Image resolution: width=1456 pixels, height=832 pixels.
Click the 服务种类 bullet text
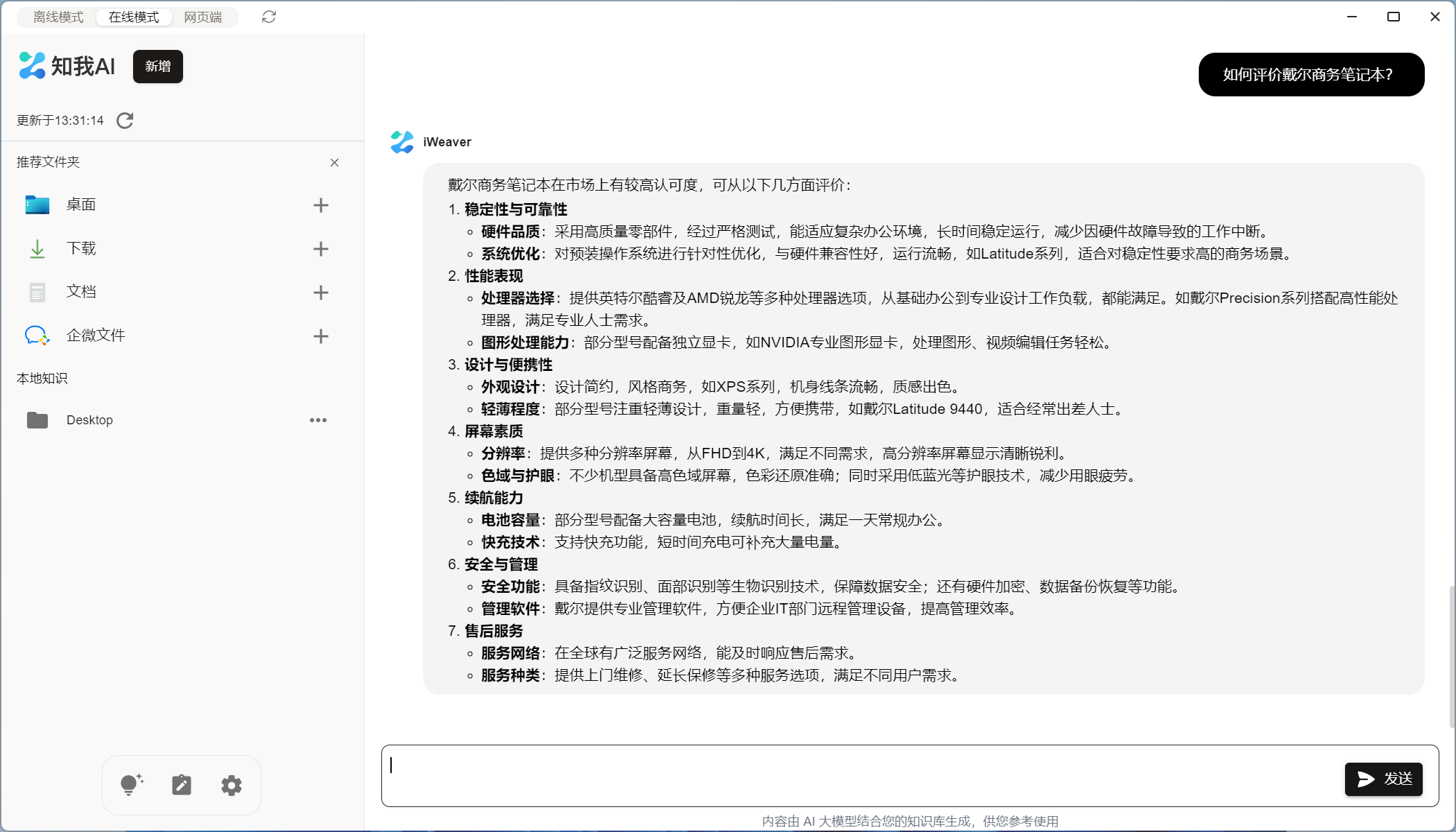point(723,675)
